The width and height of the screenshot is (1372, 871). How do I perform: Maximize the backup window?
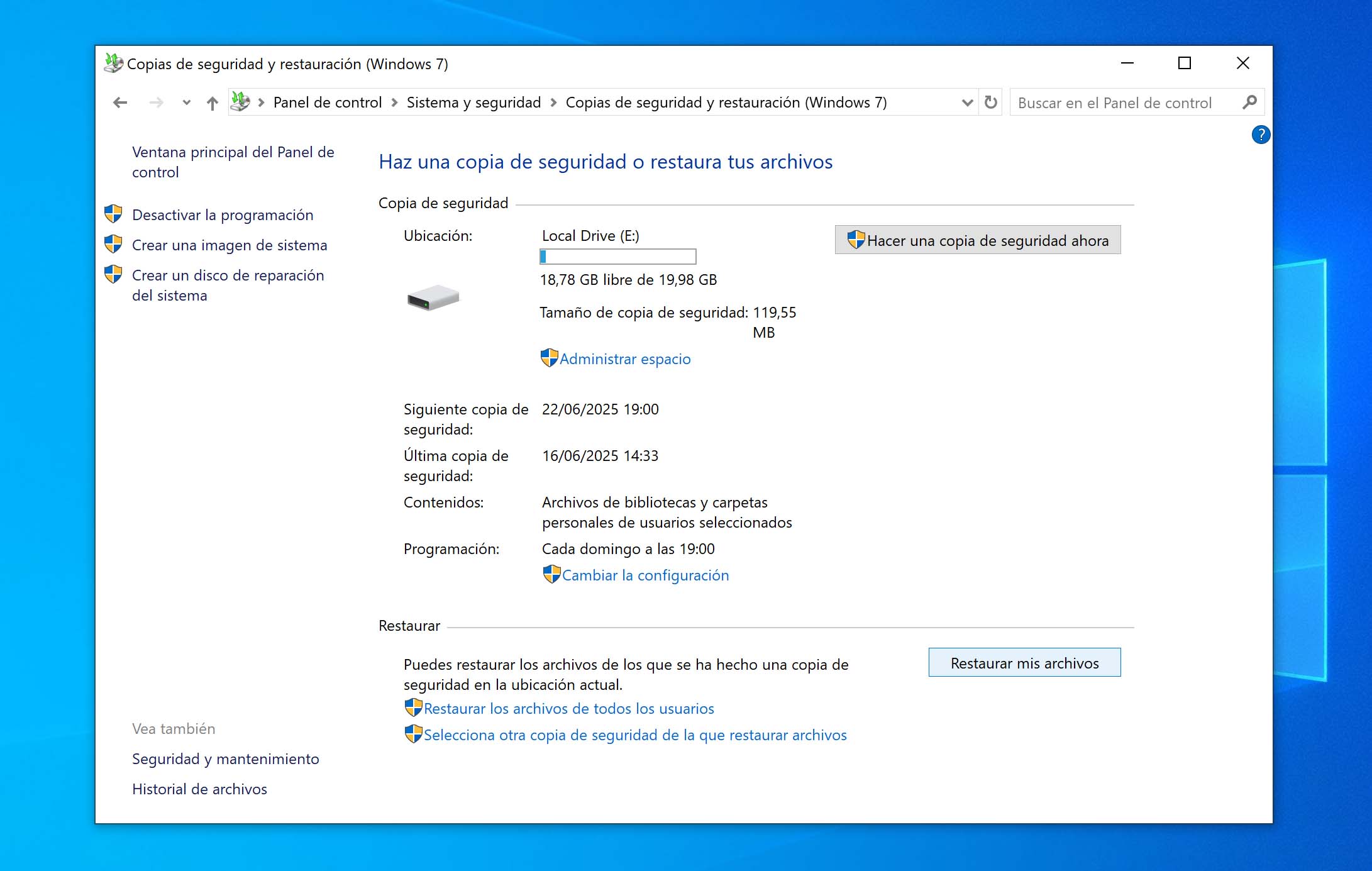point(1185,63)
